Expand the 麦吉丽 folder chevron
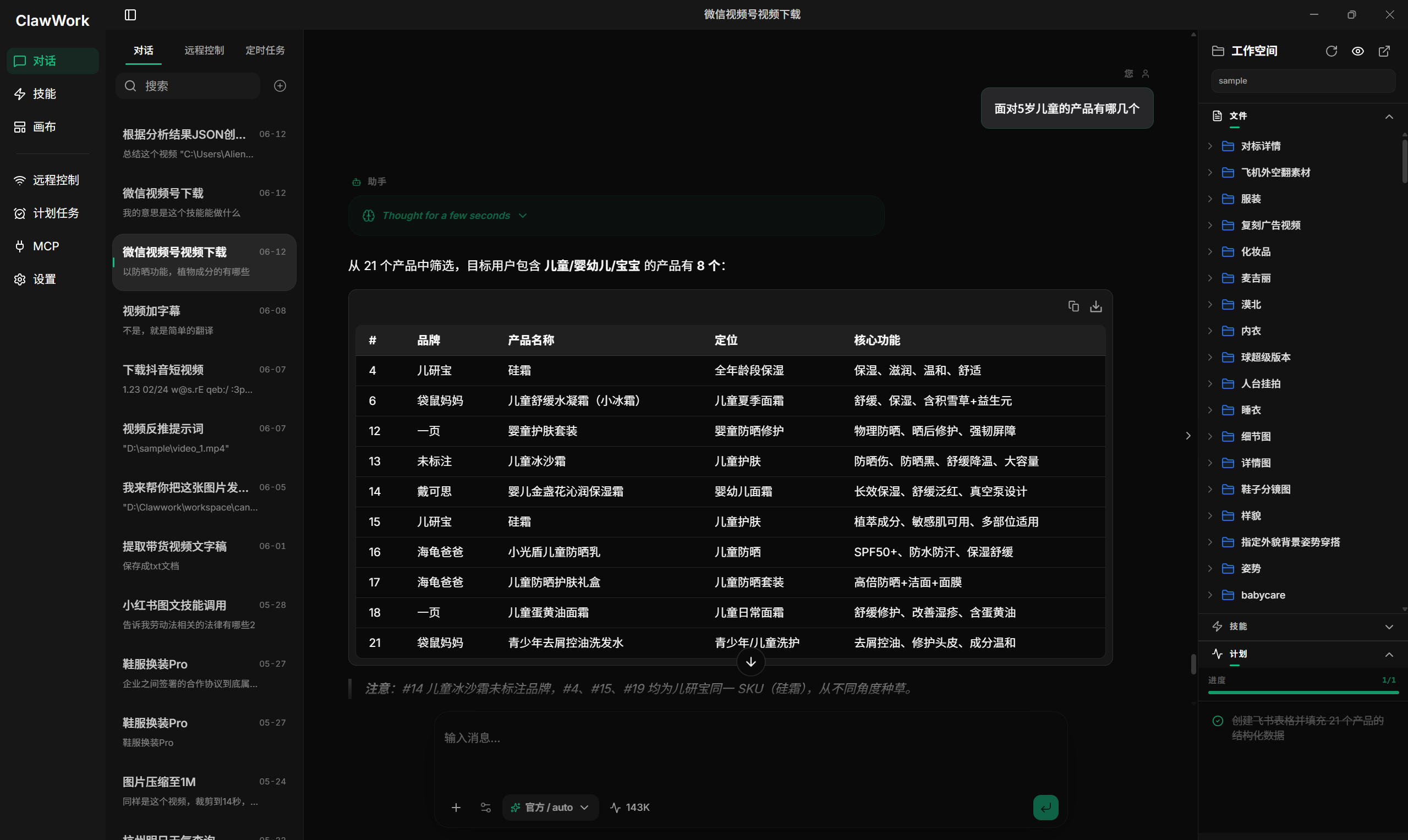 [x=1210, y=278]
